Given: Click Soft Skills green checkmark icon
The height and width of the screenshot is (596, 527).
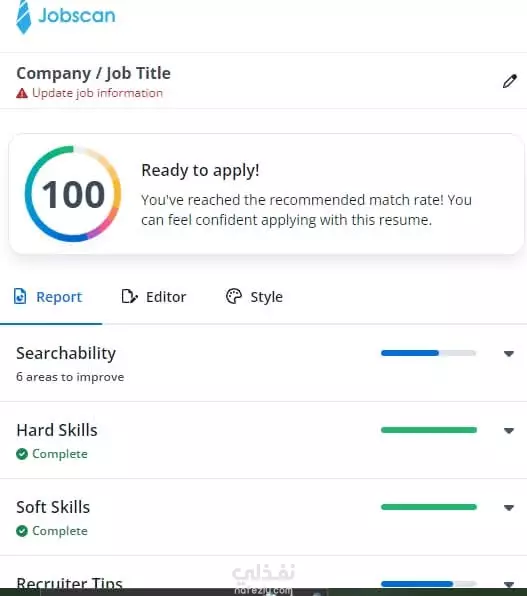Looking at the screenshot, I should point(22,531).
